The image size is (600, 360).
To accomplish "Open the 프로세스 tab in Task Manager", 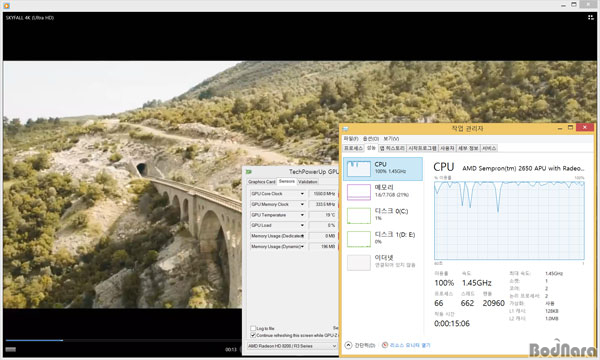I will (353, 148).
